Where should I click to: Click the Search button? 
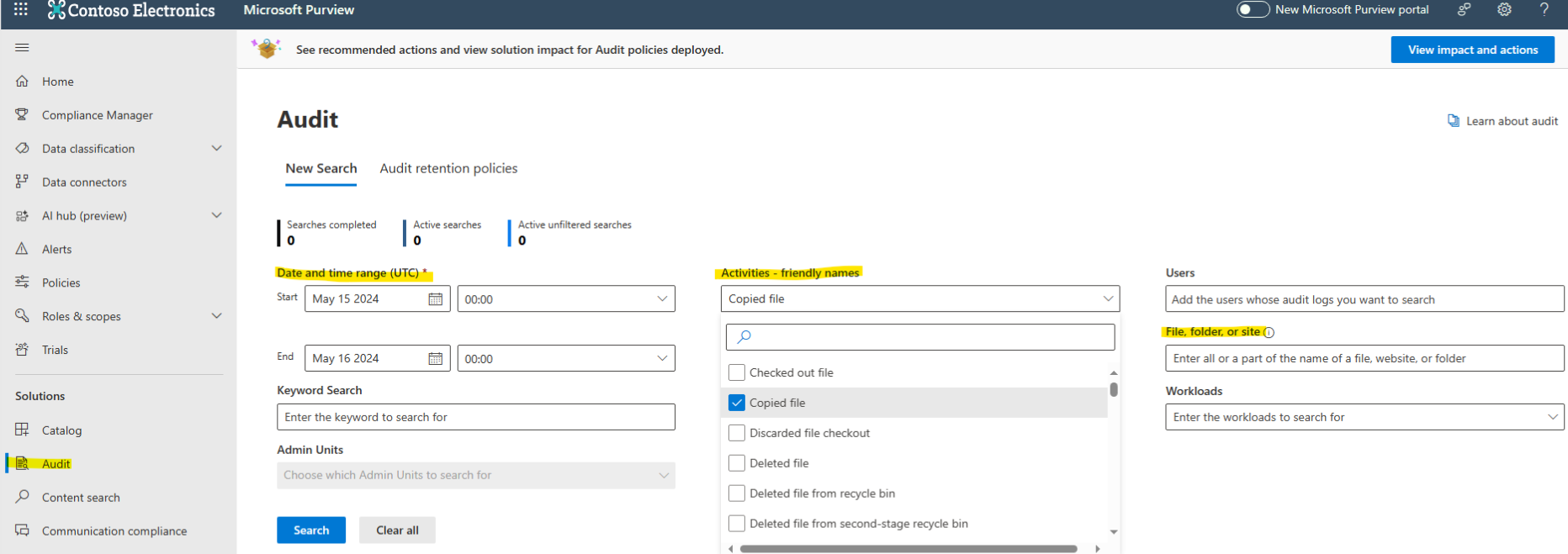(x=311, y=530)
